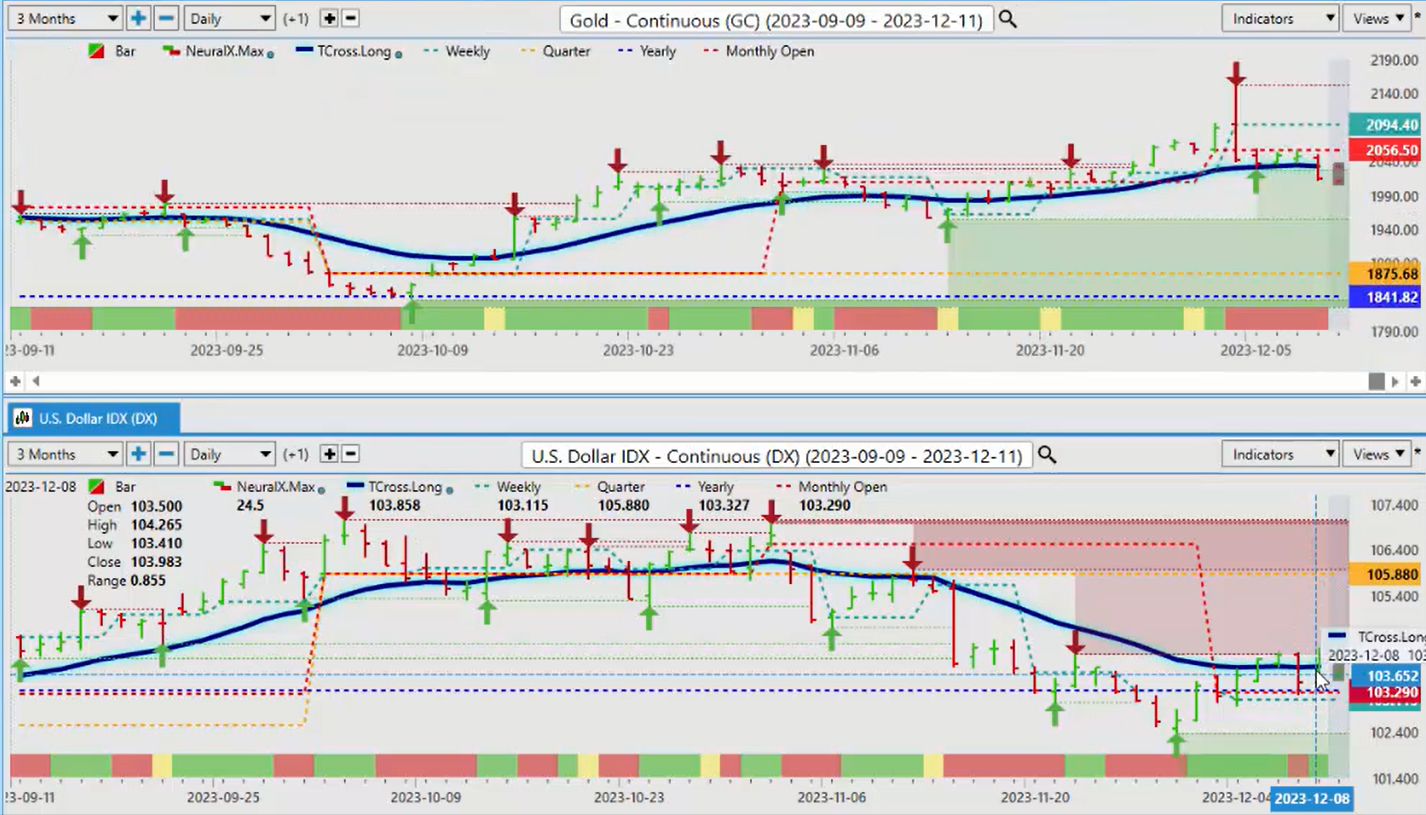The height and width of the screenshot is (815, 1426).
Task: Click the (+1) forecast label in Dollar toolbar
Action: tap(295, 455)
